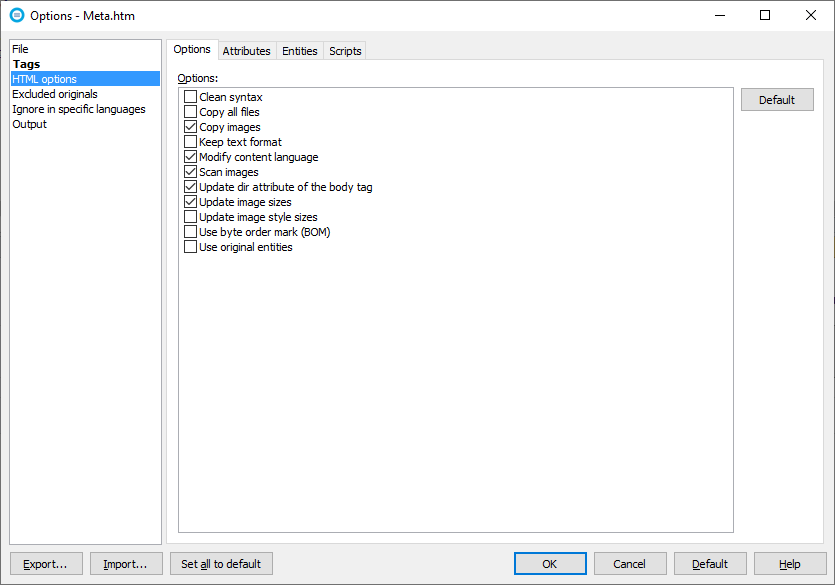The width and height of the screenshot is (835, 585).
Task: Select the Options tab
Action: pos(192,50)
